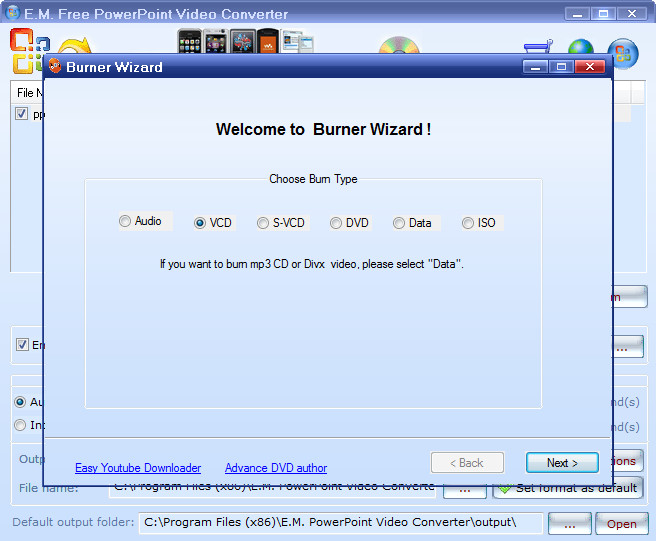656x541 pixels.
Task: Close the E.M. PowerPoint Video Converter window
Action: (632, 14)
